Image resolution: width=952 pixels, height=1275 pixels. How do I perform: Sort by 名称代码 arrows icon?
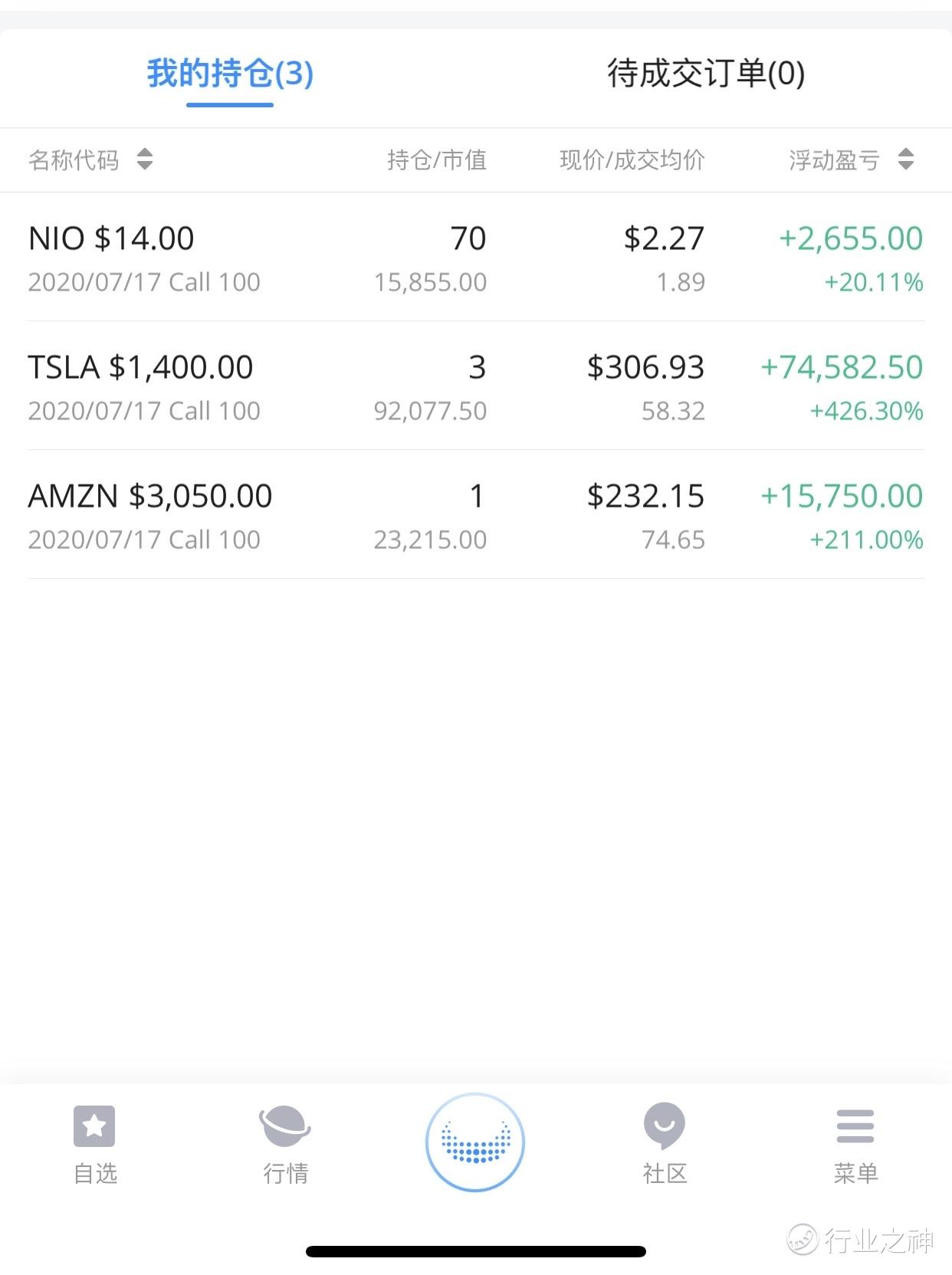tap(145, 159)
